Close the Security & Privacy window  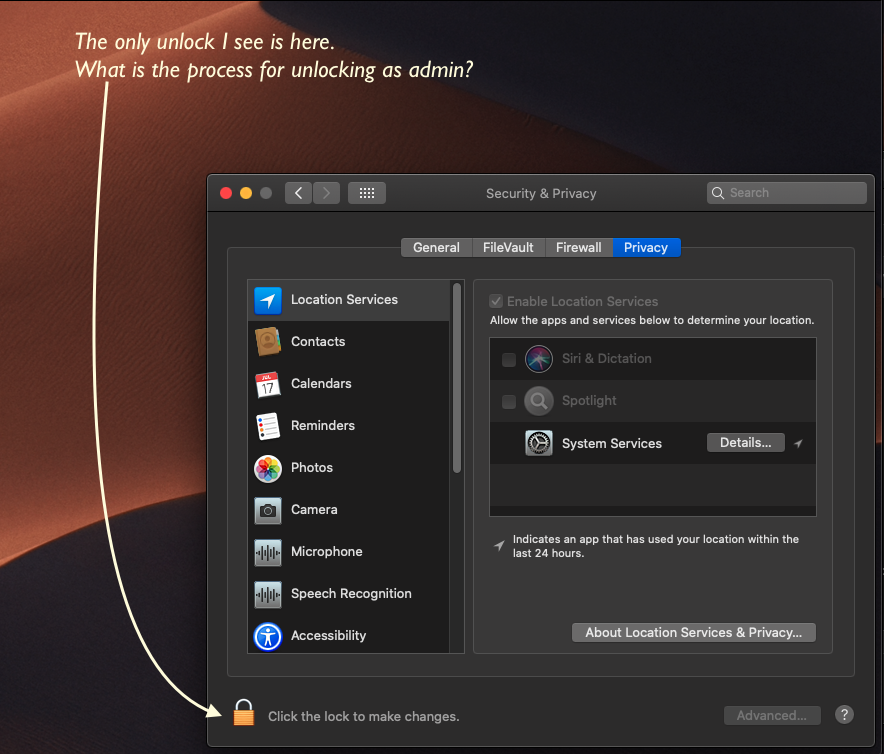[x=226, y=193]
